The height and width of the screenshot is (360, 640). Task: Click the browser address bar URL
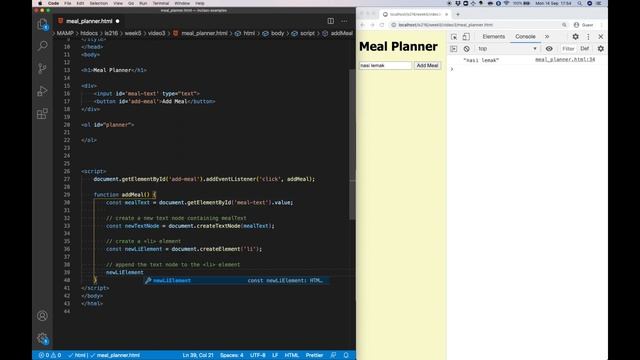click(445, 25)
